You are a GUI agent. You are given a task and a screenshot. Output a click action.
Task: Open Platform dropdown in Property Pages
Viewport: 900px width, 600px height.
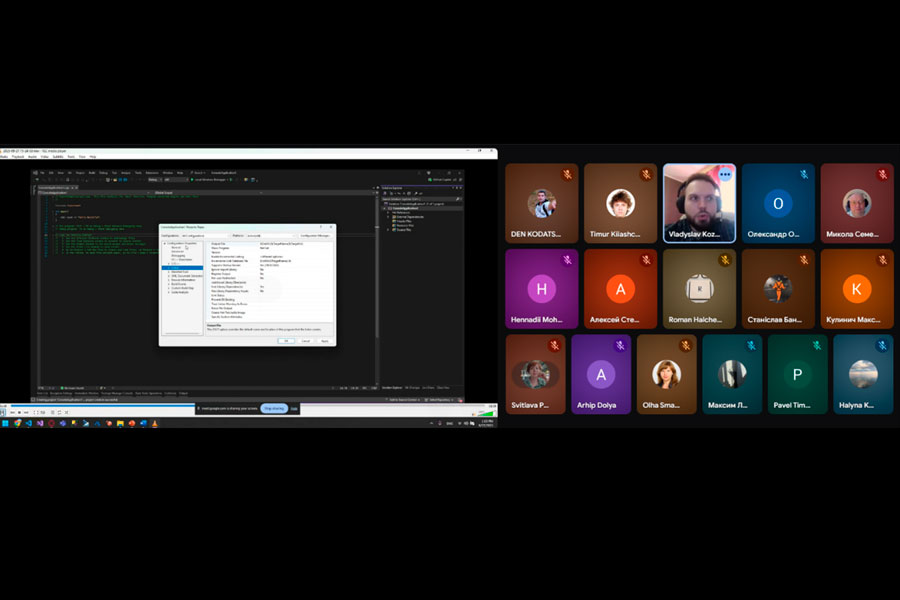click(271, 235)
